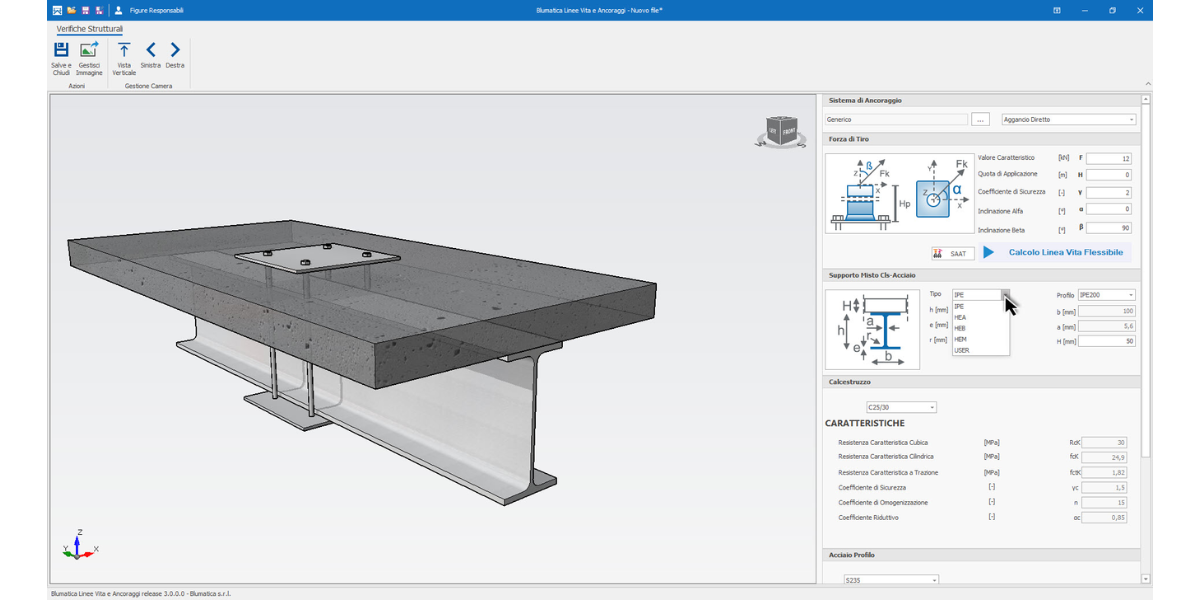This screenshot has width=1200, height=600.
Task: Click the γc field showing 1,5
Action: (x=1104, y=487)
